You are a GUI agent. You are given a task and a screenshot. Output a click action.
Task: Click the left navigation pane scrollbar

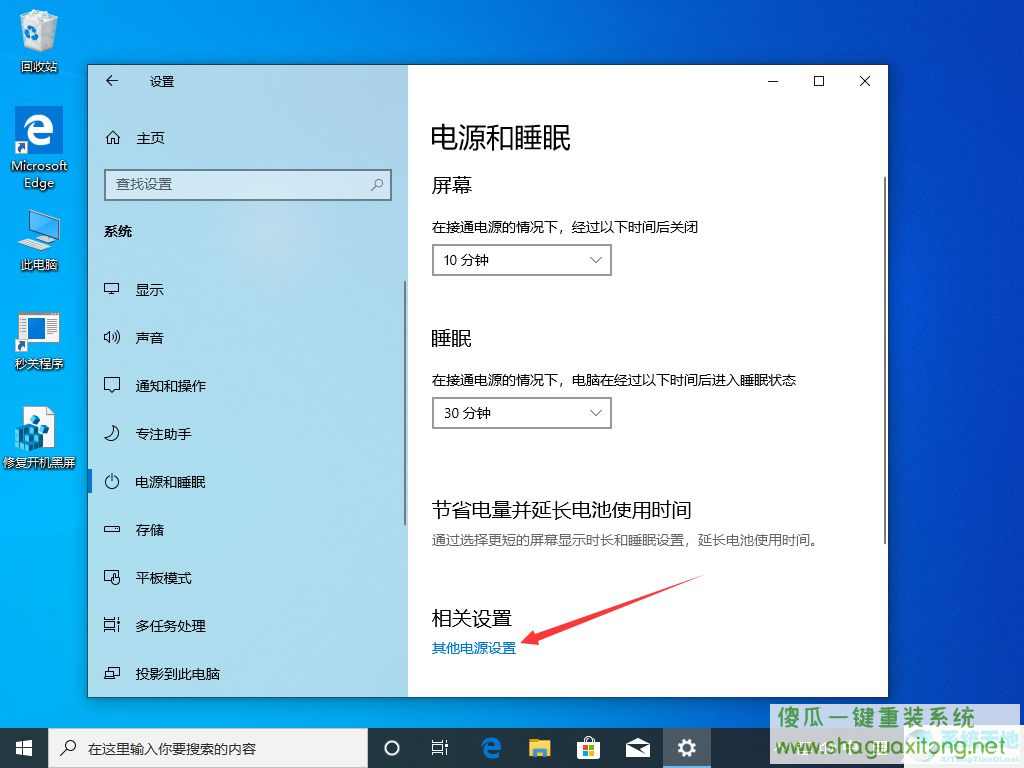click(x=405, y=402)
